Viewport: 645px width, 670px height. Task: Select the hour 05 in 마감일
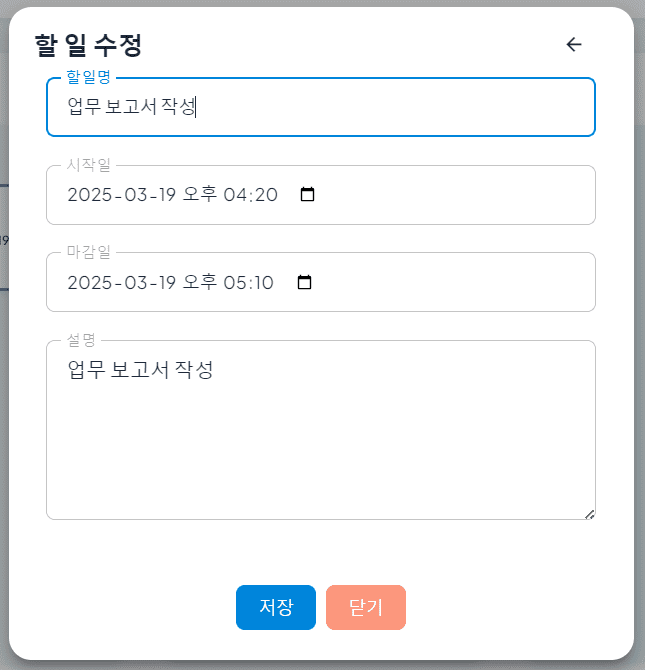pyautogui.click(x=236, y=283)
